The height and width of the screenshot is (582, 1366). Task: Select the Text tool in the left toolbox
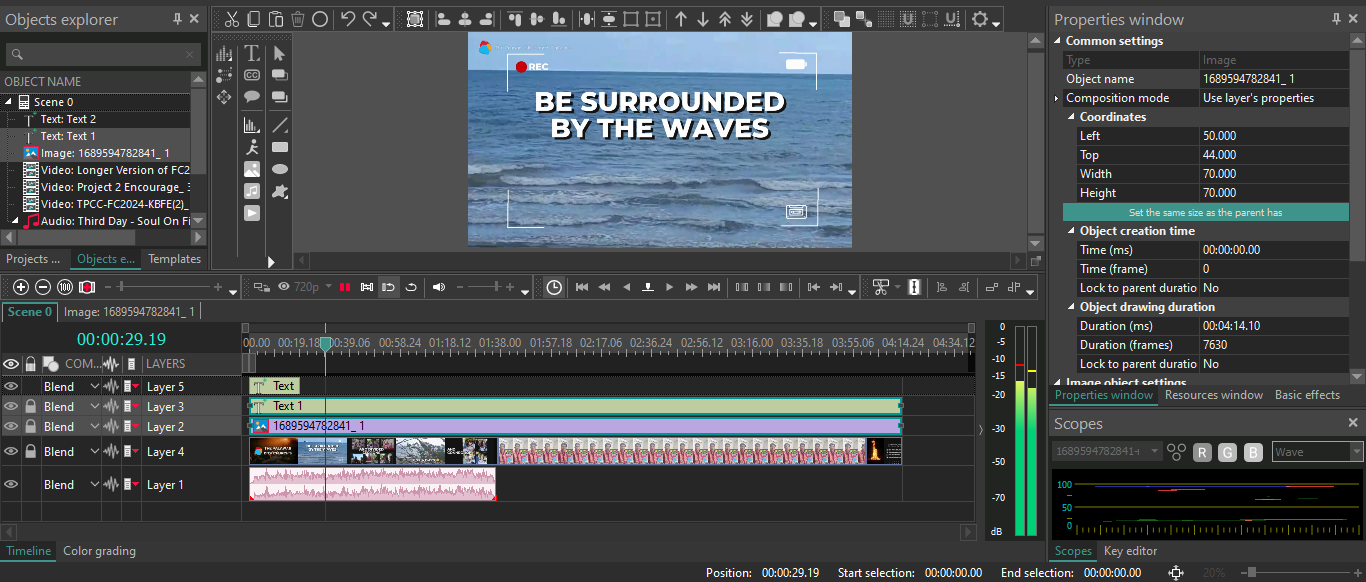click(x=252, y=54)
